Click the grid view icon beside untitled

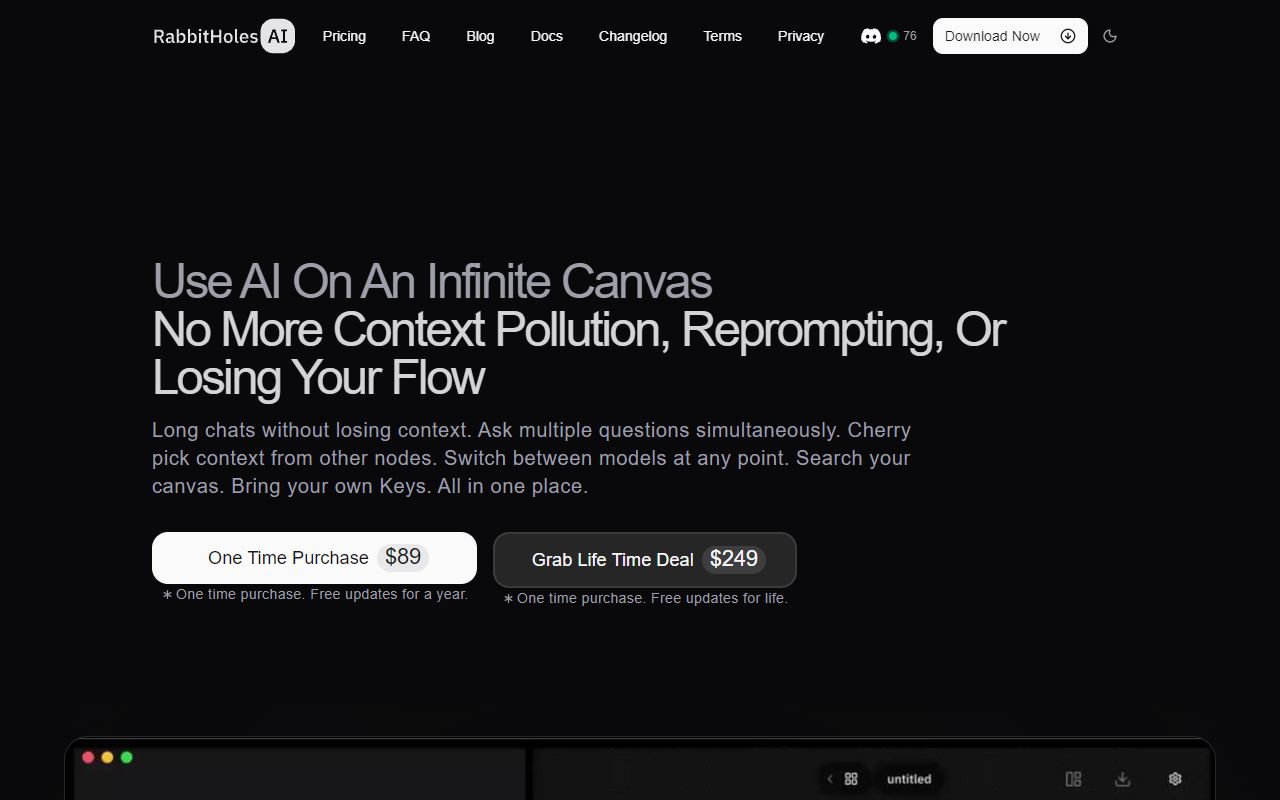(x=851, y=779)
